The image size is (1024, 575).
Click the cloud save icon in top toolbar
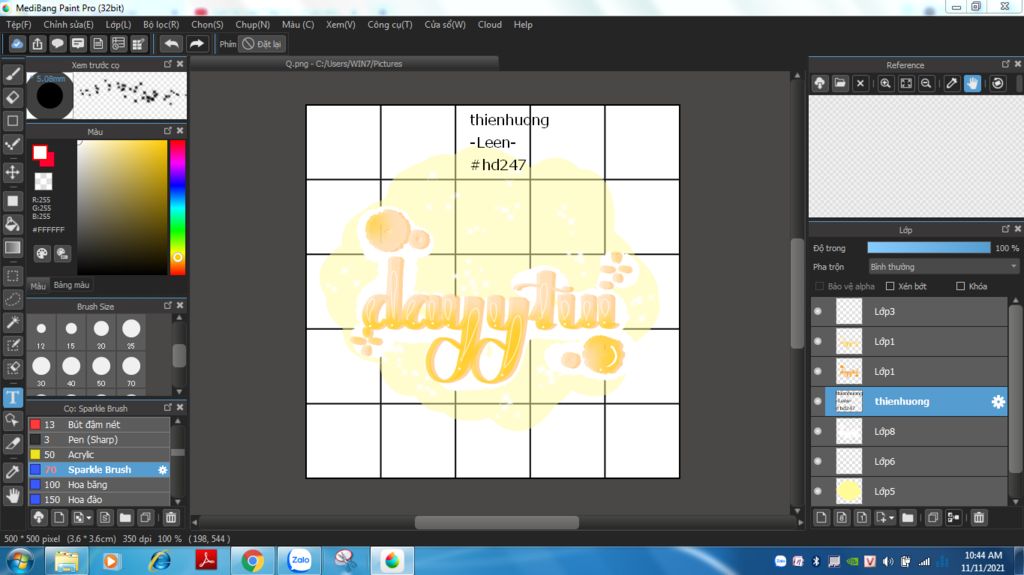coord(17,44)
